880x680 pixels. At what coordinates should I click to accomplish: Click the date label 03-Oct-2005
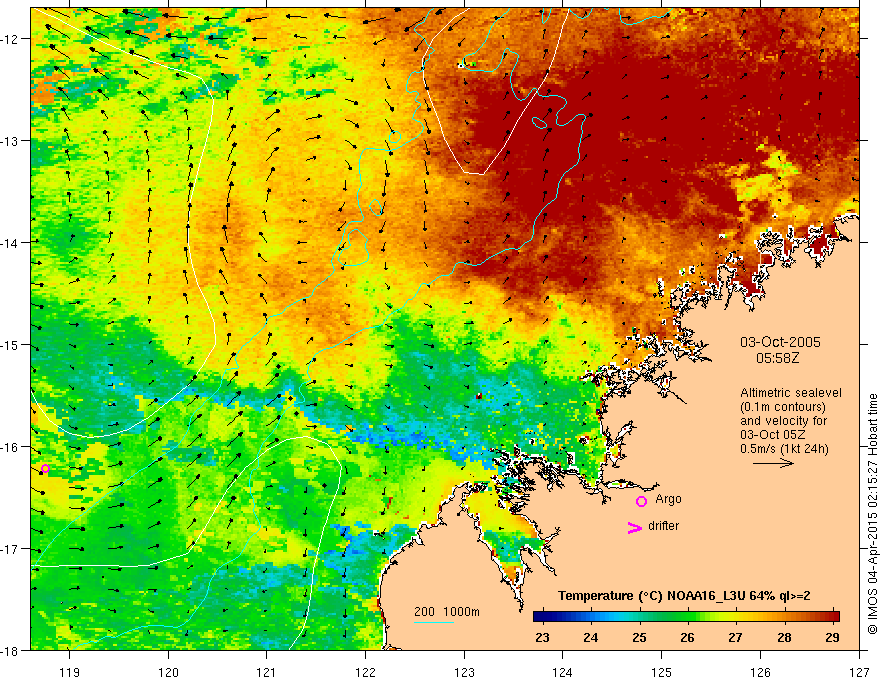tap(780, 342)
